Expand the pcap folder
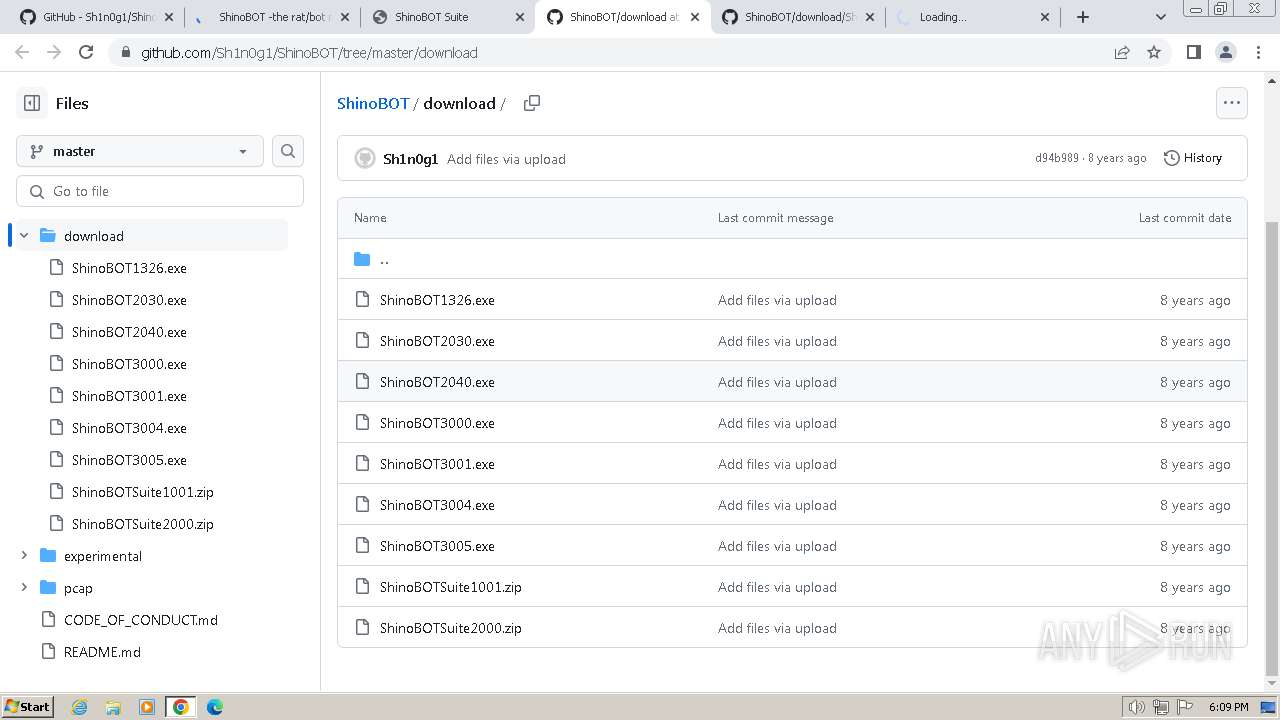The height and width of the screenshot is (720, 1280). point(24,588)
